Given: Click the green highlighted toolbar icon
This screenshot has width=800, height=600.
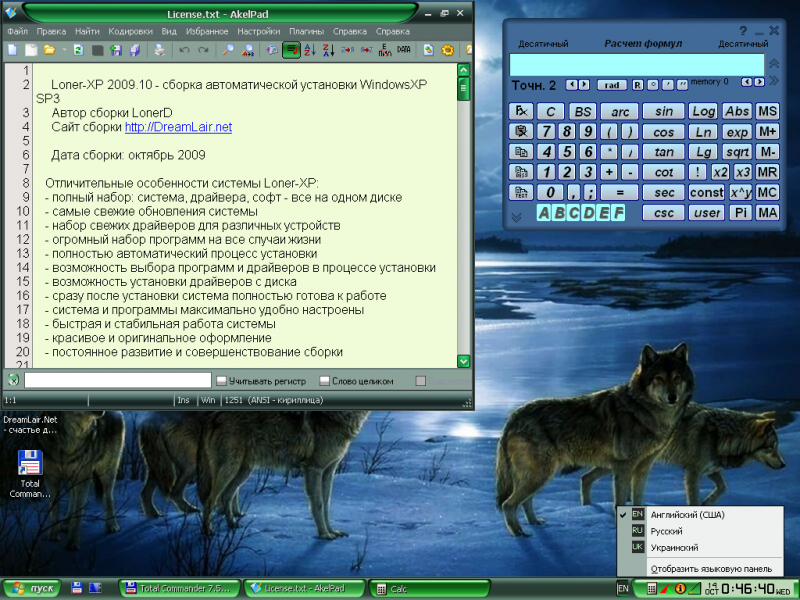Looking at the screenshot, I should pos(290,49).
